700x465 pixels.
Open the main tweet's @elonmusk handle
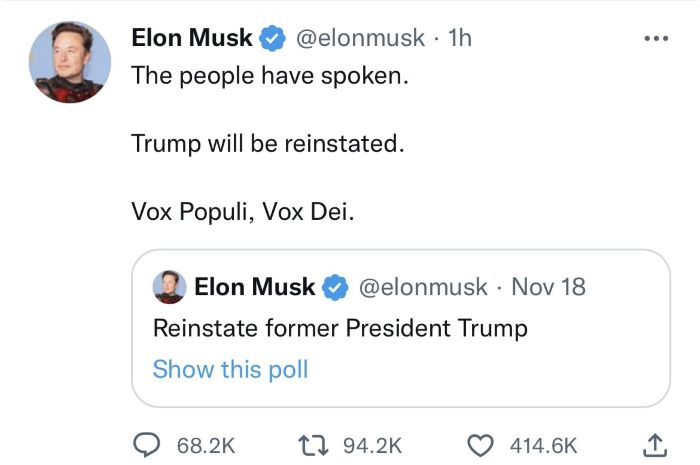tap(360, 37)
